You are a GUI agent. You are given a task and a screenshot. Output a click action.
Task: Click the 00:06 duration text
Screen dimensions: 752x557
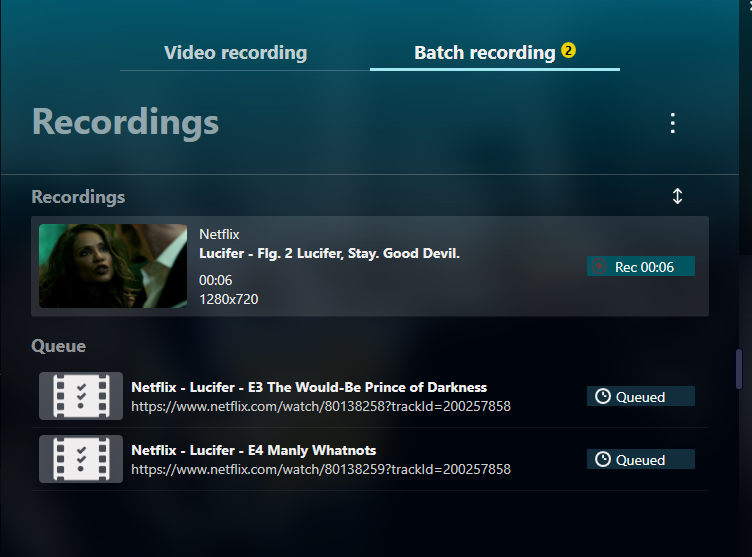pyautogui.click(x=215, y=280)
